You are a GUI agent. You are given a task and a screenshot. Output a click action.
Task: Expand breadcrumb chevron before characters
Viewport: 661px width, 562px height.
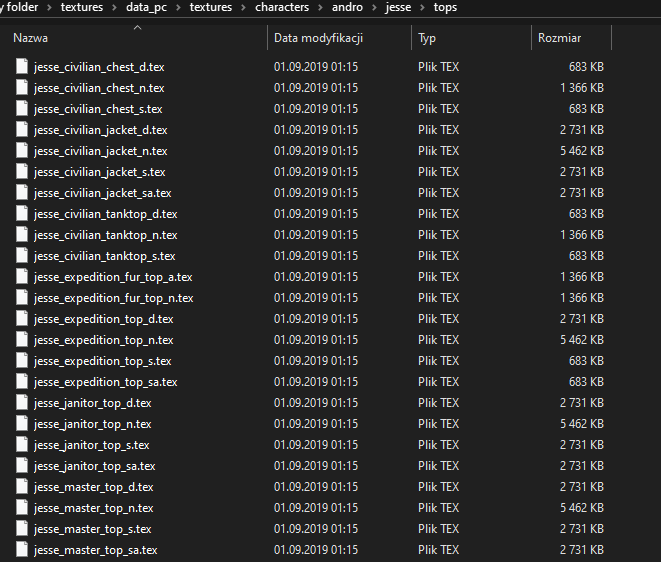243,8
